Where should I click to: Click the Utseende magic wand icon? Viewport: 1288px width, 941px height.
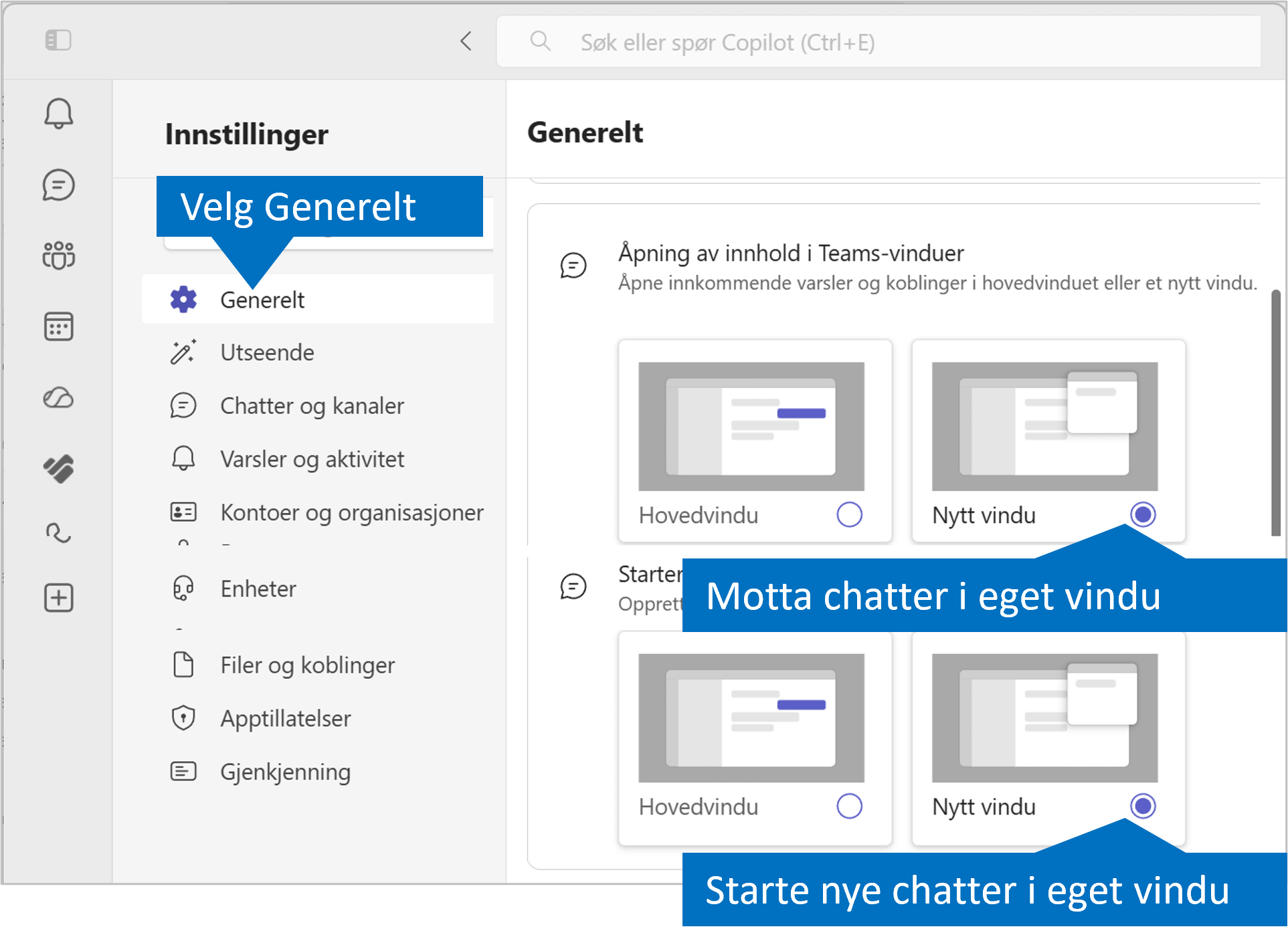pyautogui.click(x=183, y=352)
